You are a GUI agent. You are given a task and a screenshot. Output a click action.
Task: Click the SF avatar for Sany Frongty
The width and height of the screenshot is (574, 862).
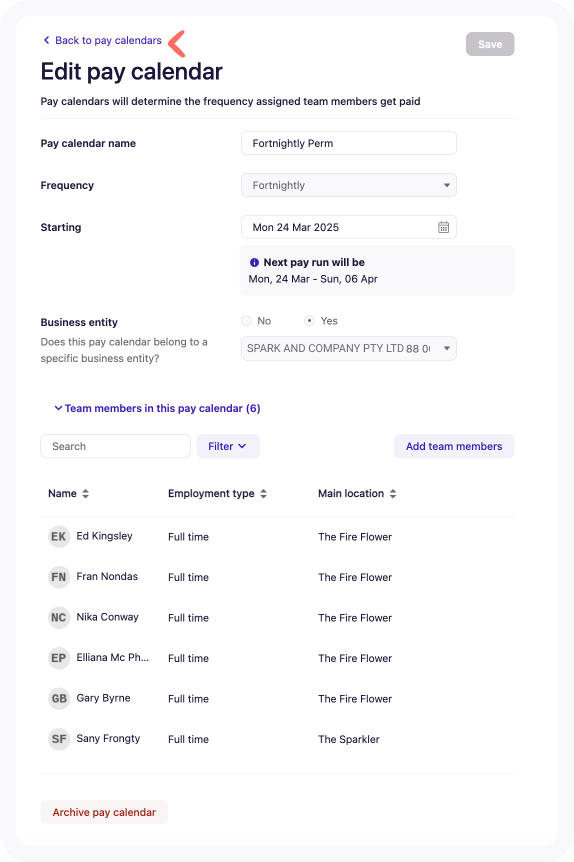pyautogui.click(x=59, y=739)
